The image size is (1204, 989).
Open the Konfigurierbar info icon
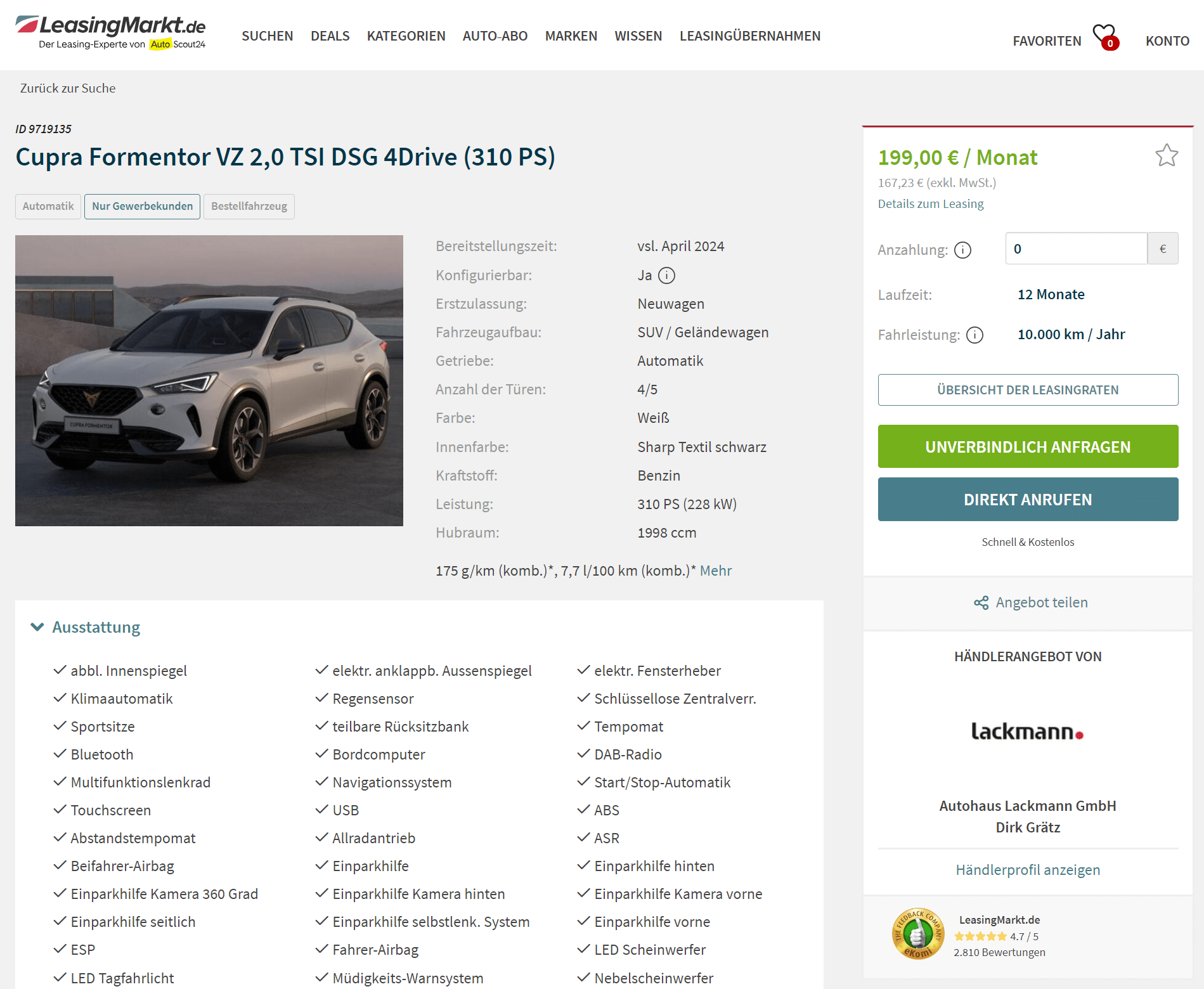[666, 275]
